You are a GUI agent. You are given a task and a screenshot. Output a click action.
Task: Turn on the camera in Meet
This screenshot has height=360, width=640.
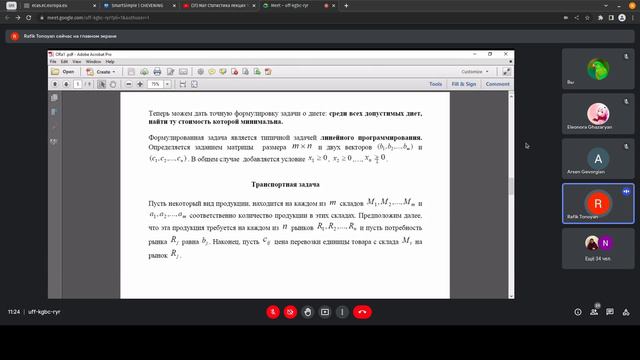pyautogui.click(x=290, y=312)
